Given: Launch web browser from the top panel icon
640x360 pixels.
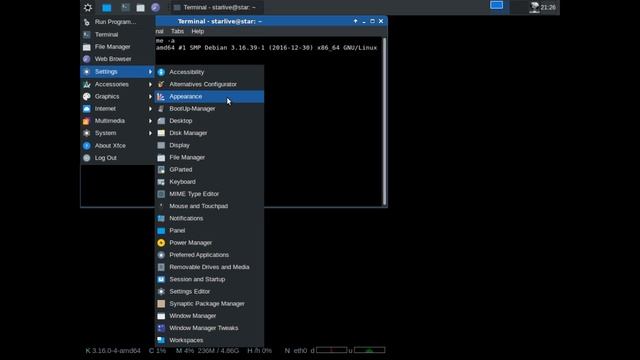Looking at the screenshot, I should click(x=155, y=7).
